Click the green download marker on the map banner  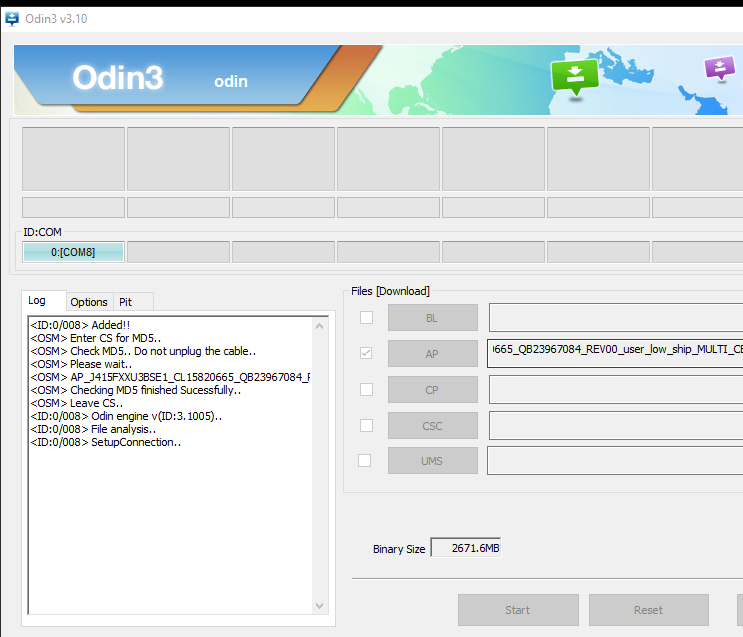tap(575, 78)
